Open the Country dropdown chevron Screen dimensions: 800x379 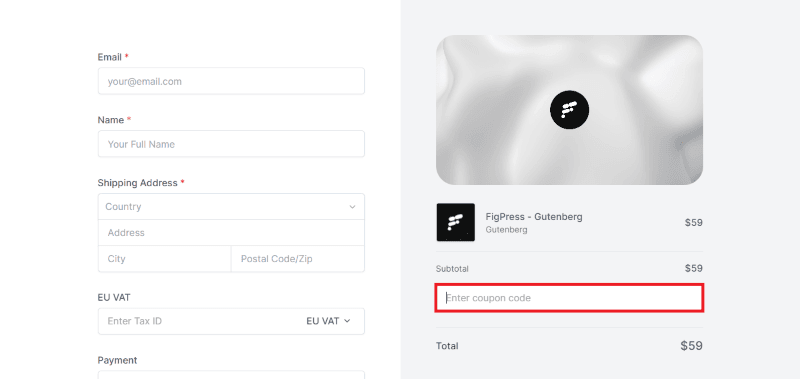click(352, 207)
